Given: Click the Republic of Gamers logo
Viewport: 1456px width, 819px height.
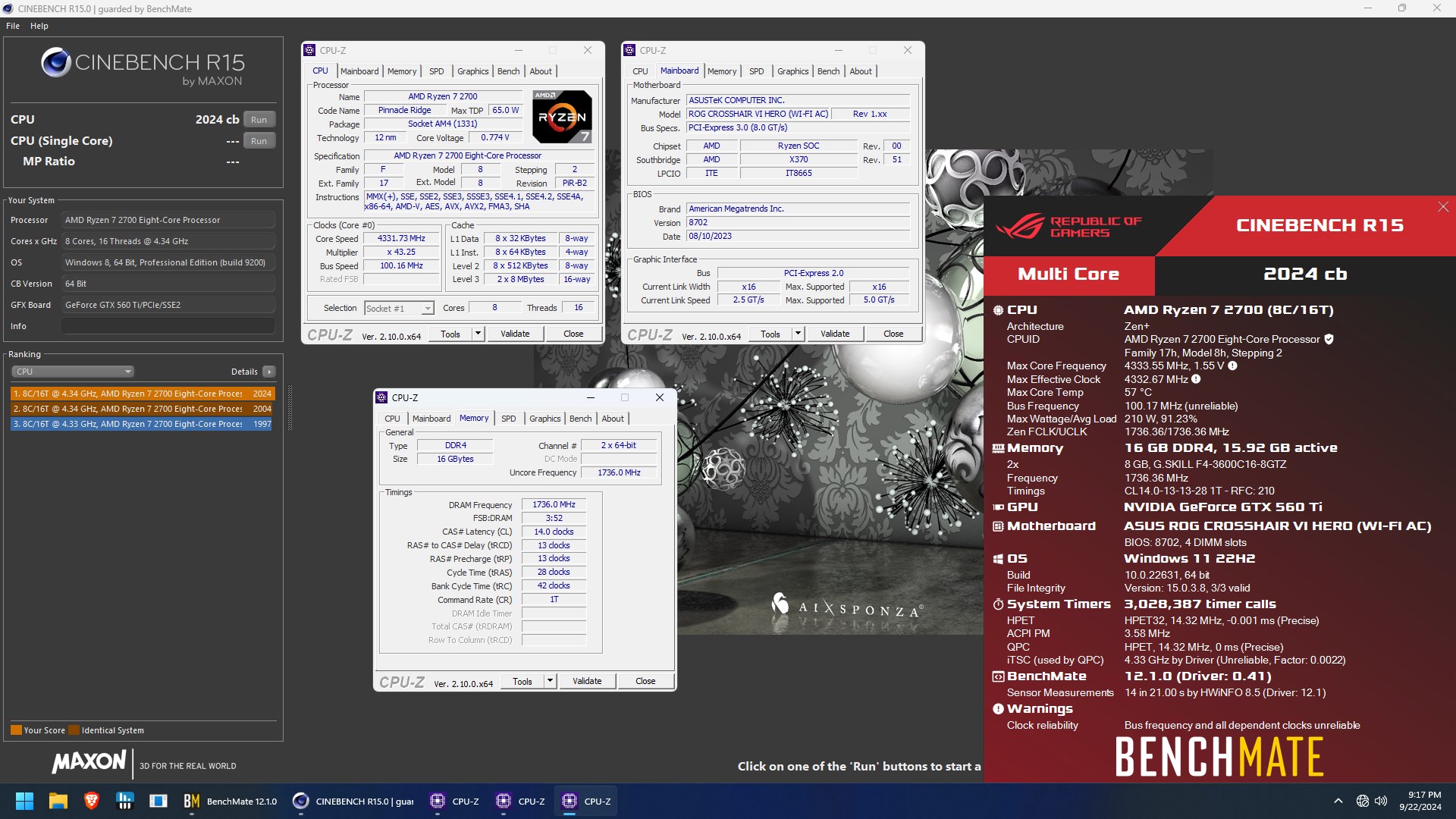Looking at the screenshot, I should tap(1069, 226).
